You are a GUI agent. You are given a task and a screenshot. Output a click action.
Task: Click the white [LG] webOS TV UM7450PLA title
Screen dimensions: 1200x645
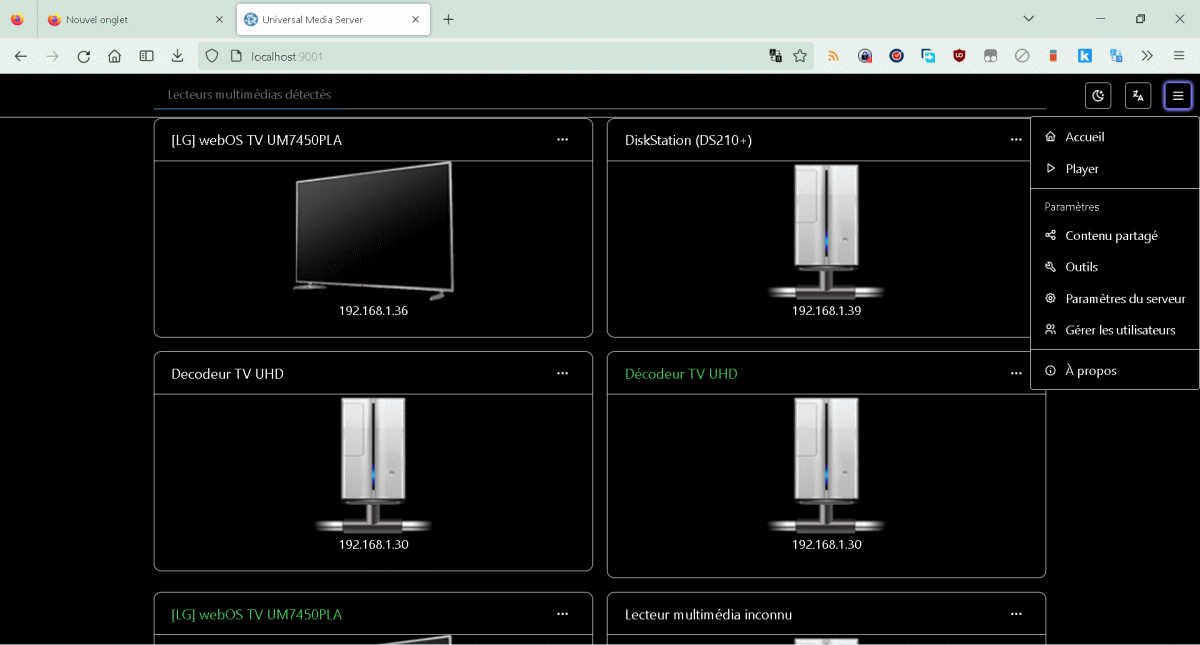(257, 140)
